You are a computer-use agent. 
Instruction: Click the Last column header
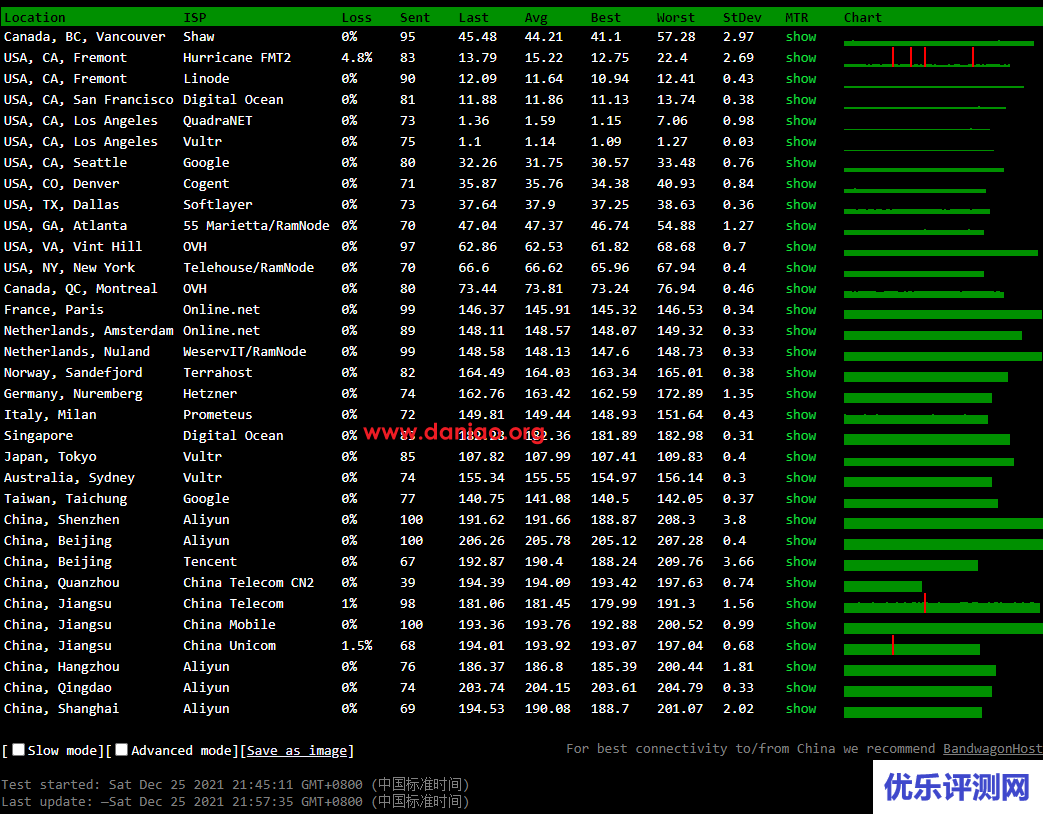(474, 17)
